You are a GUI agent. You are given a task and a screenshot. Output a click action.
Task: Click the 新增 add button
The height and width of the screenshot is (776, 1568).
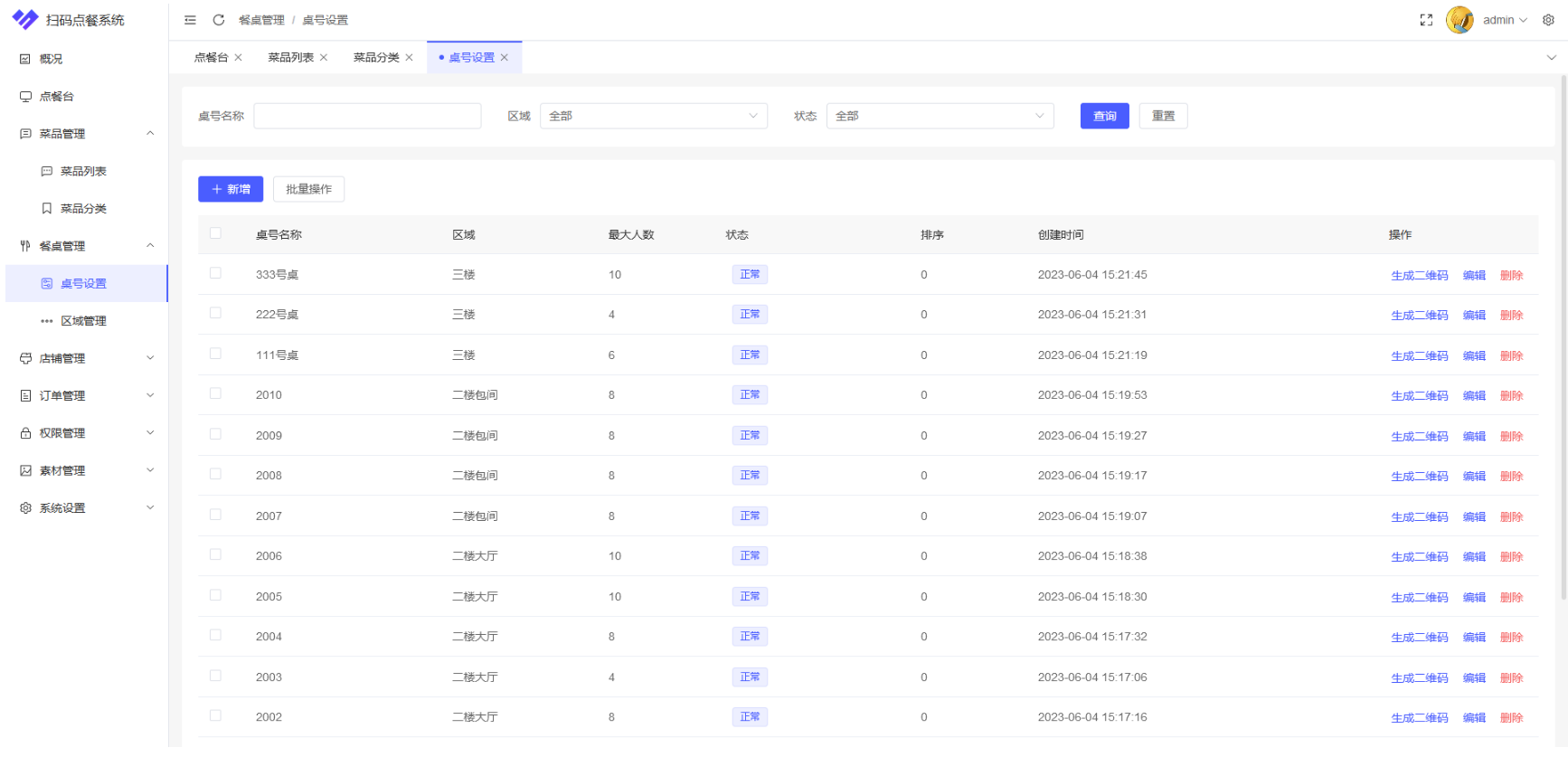click(231, 189)
